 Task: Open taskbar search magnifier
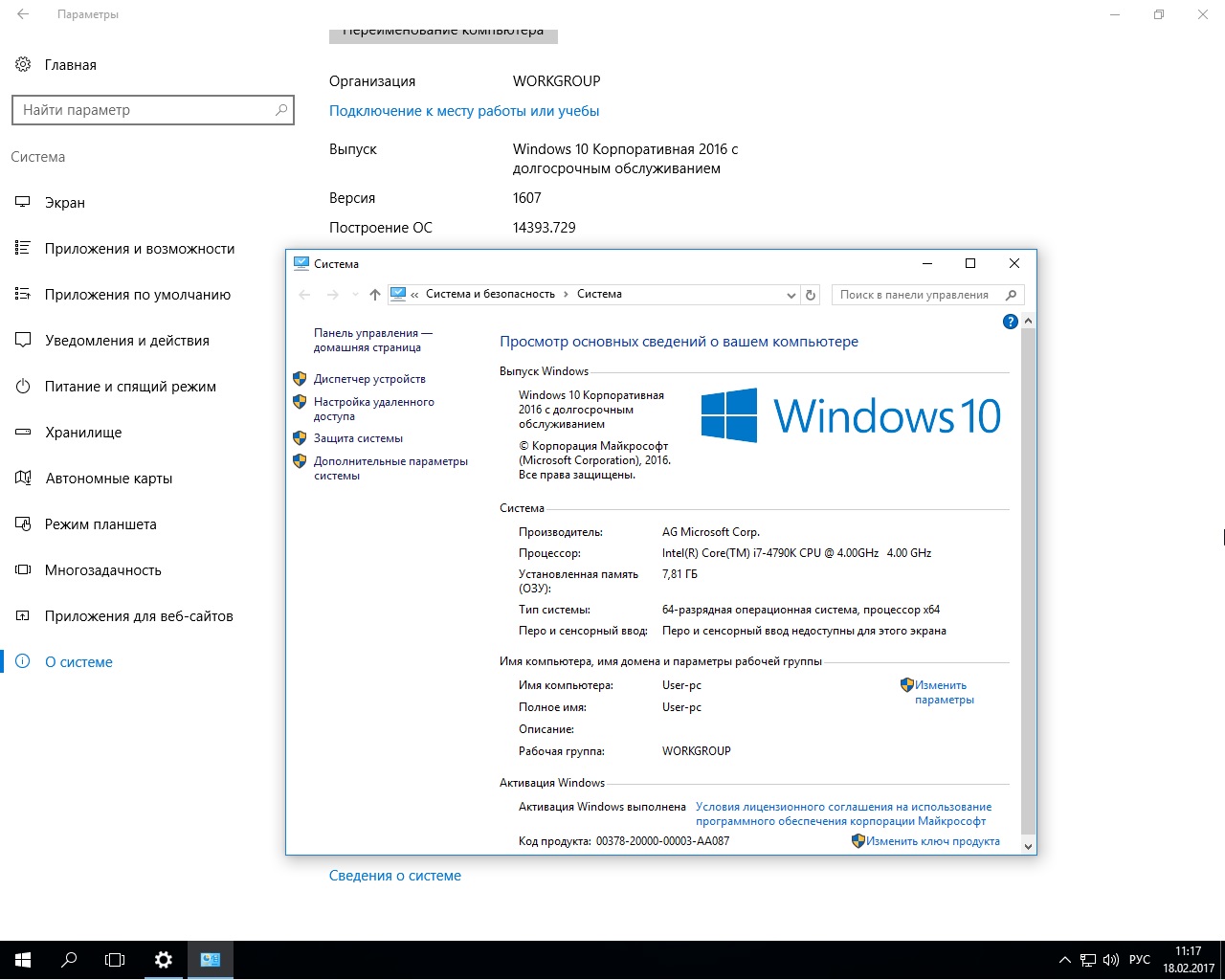69,959
